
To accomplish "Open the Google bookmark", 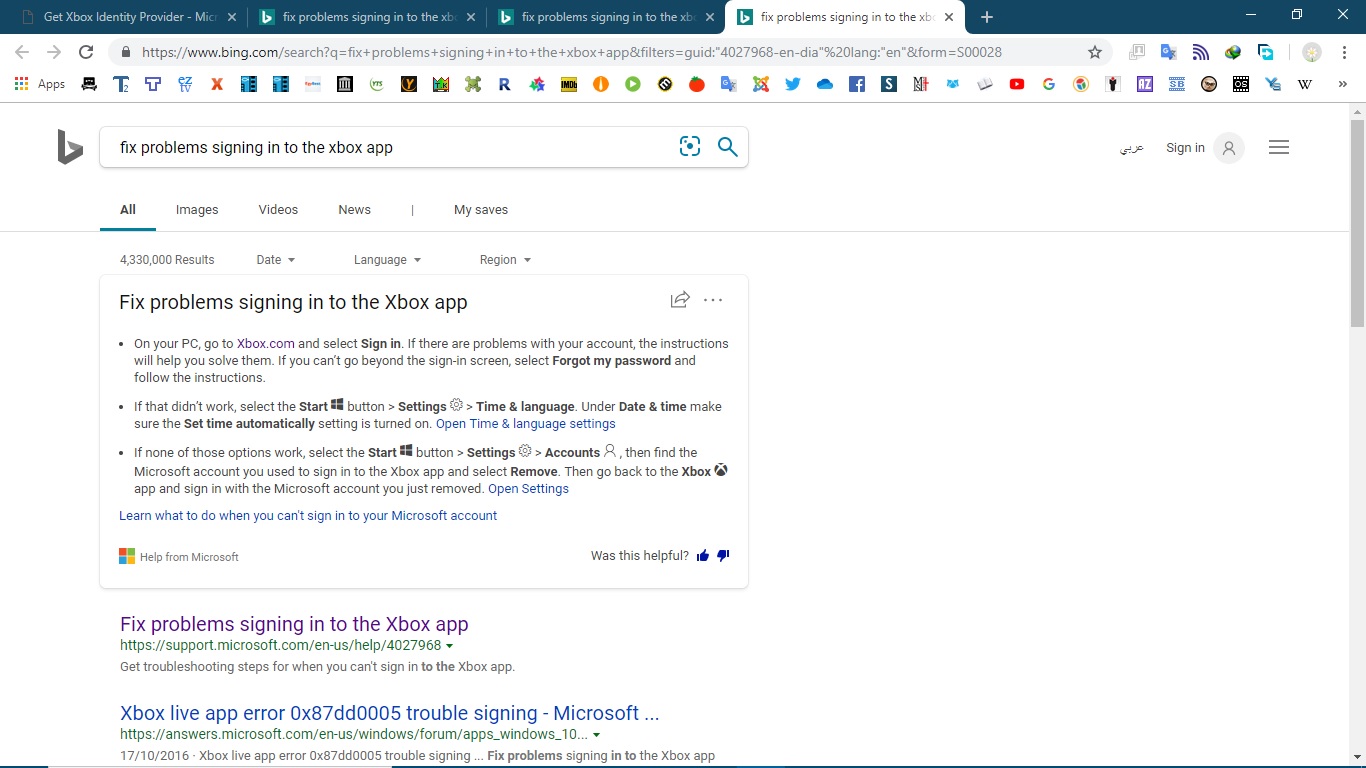I will point(1049,85).
